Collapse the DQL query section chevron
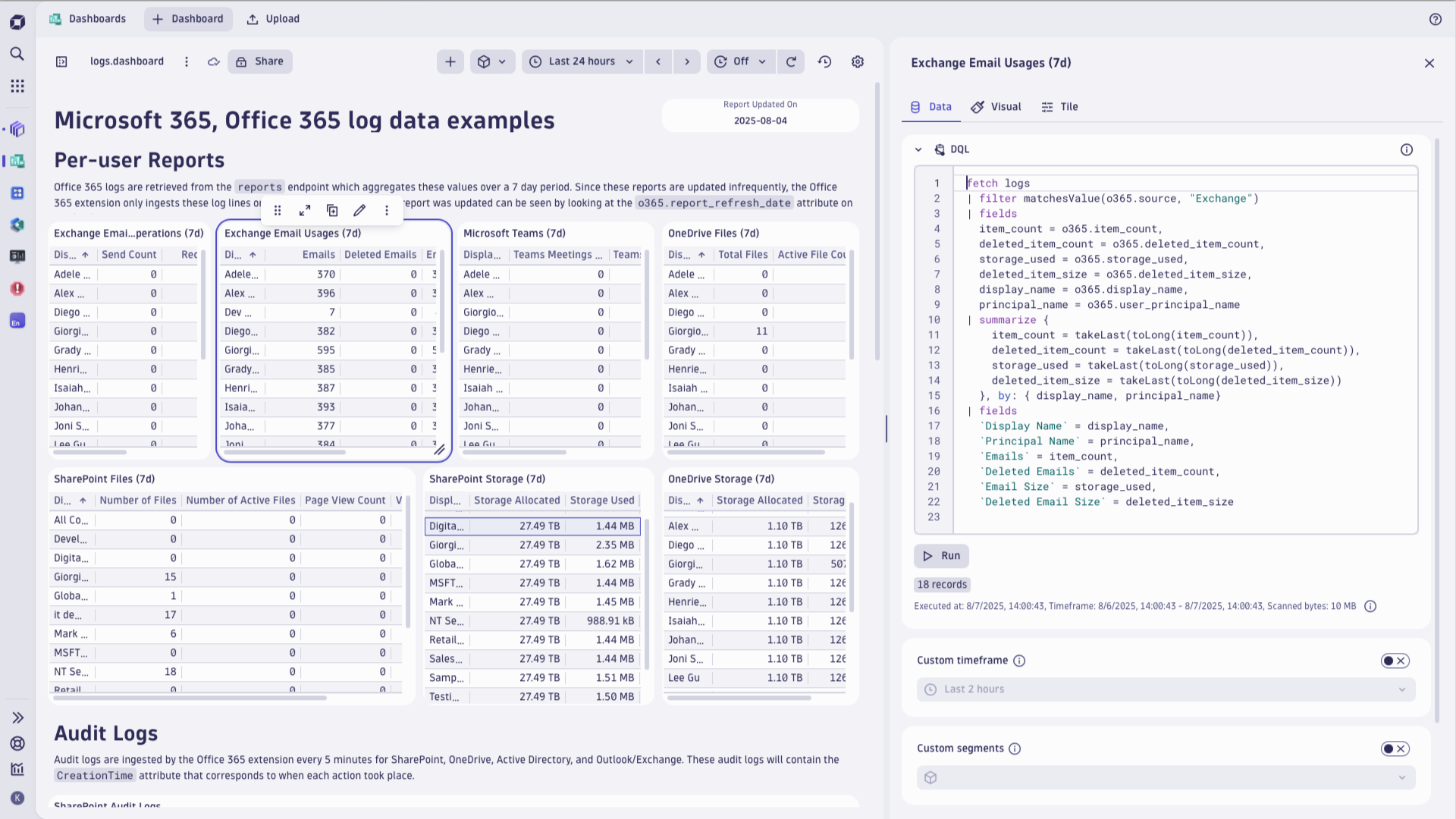The width and height of the screenshot is (1456, 819). [x=918, y=149]
